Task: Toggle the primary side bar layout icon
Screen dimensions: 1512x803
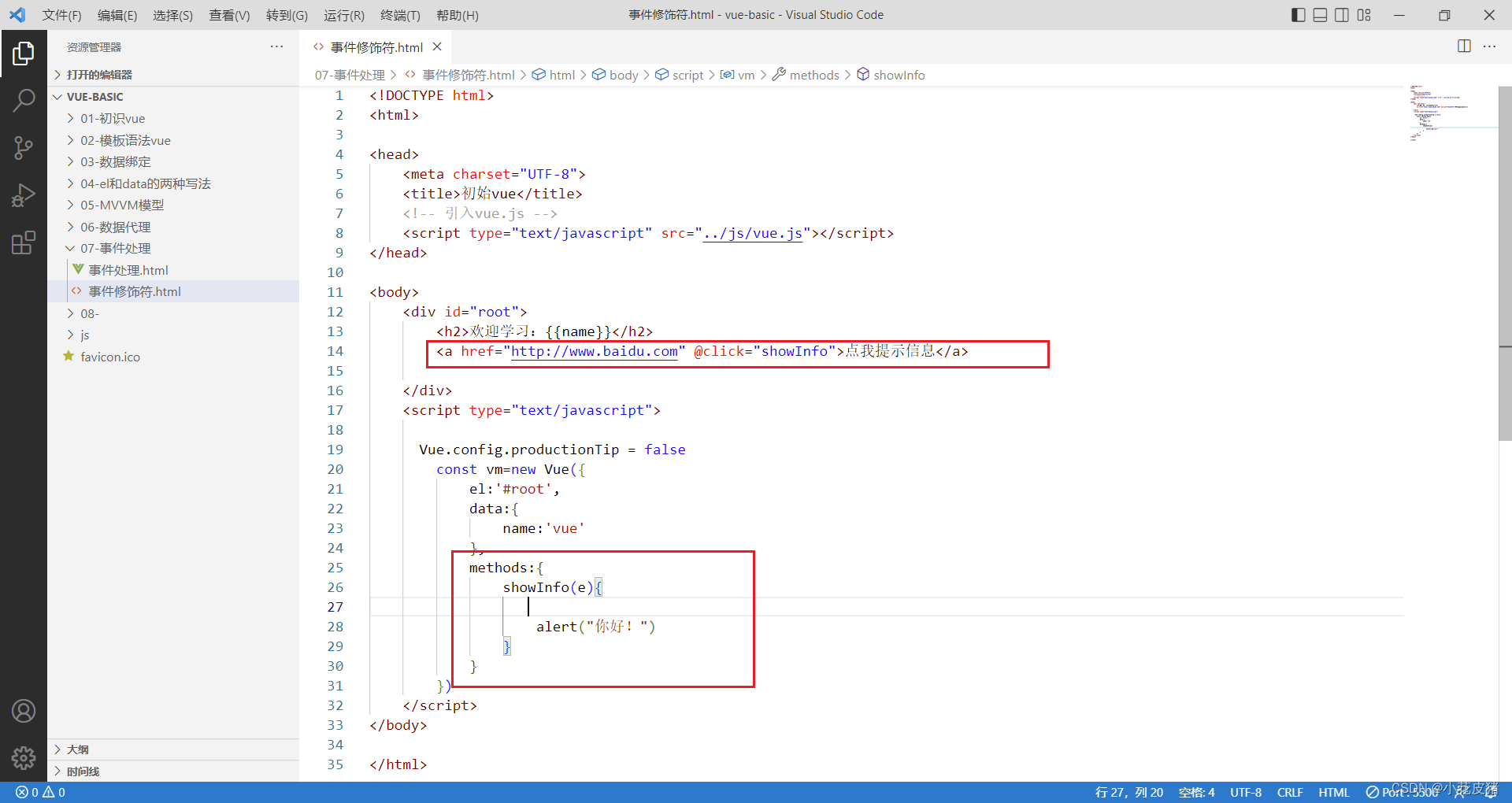Action: pyautogui.click(x=1299, y=15)
